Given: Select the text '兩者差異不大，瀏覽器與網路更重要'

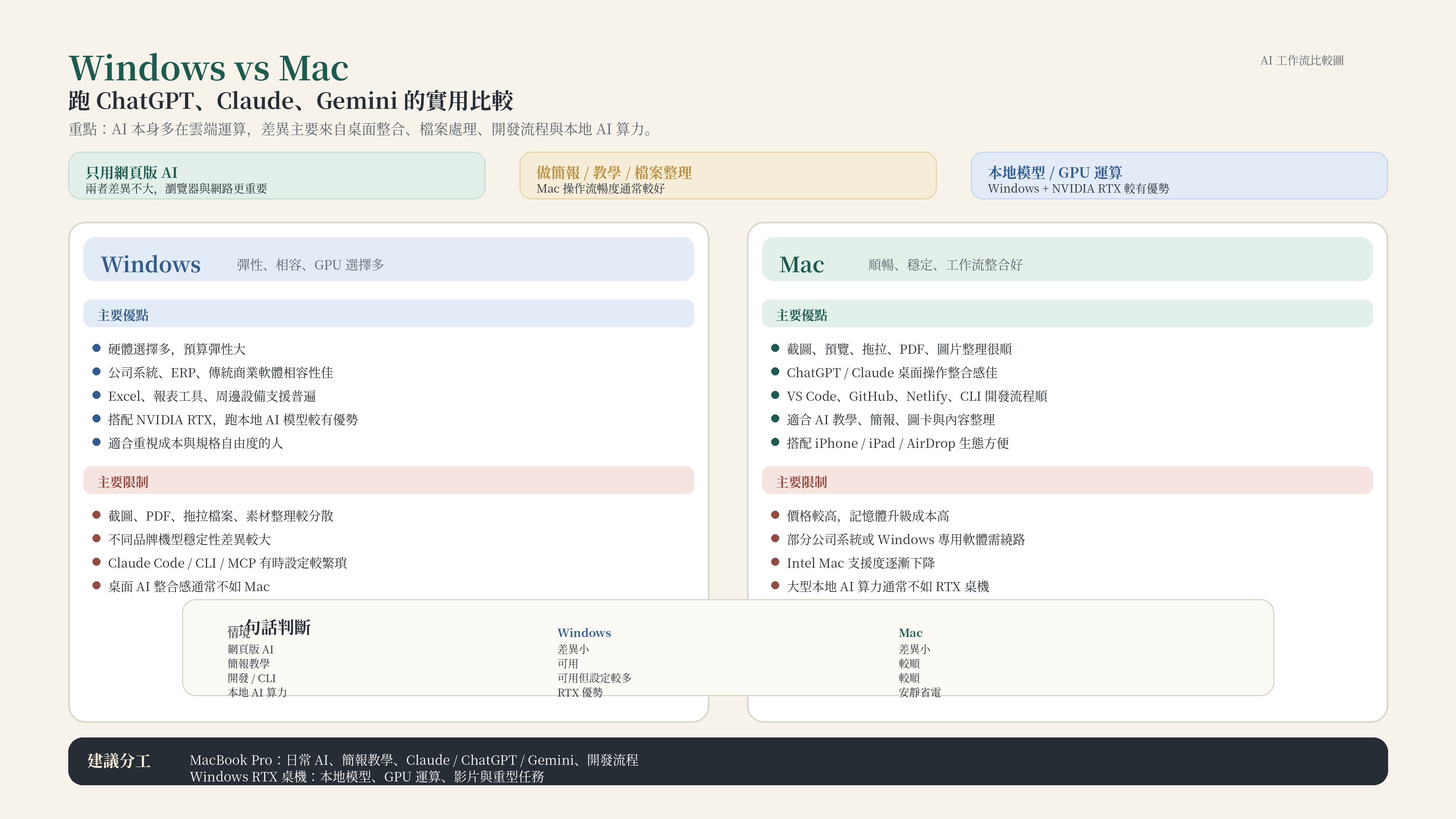Looking at the screenshot, I should 176,188.
